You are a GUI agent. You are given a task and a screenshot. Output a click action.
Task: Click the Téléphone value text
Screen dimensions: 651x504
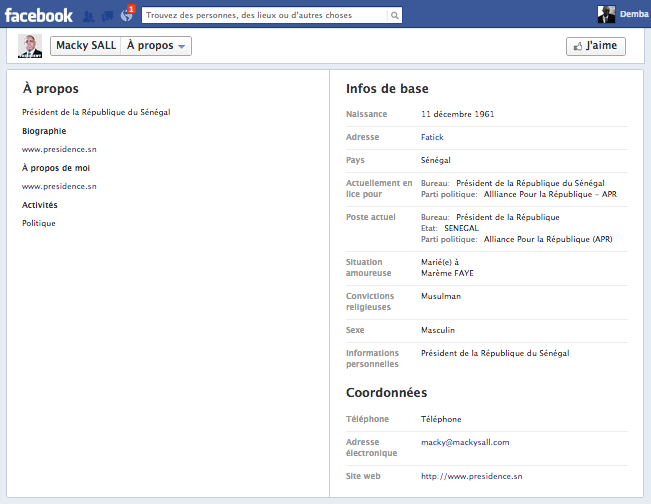(x=441, y=419)
